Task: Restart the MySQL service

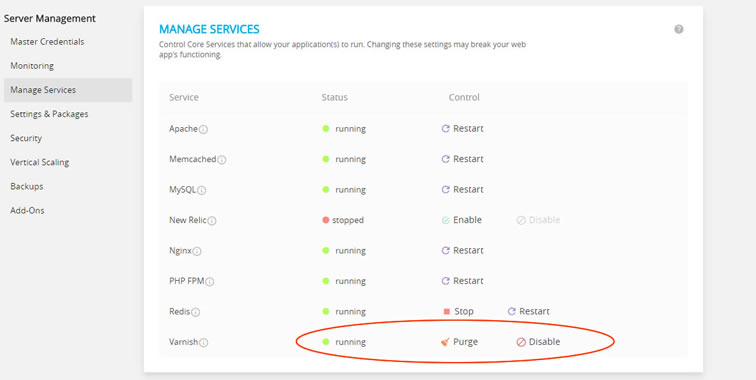Action: point(462,190)
